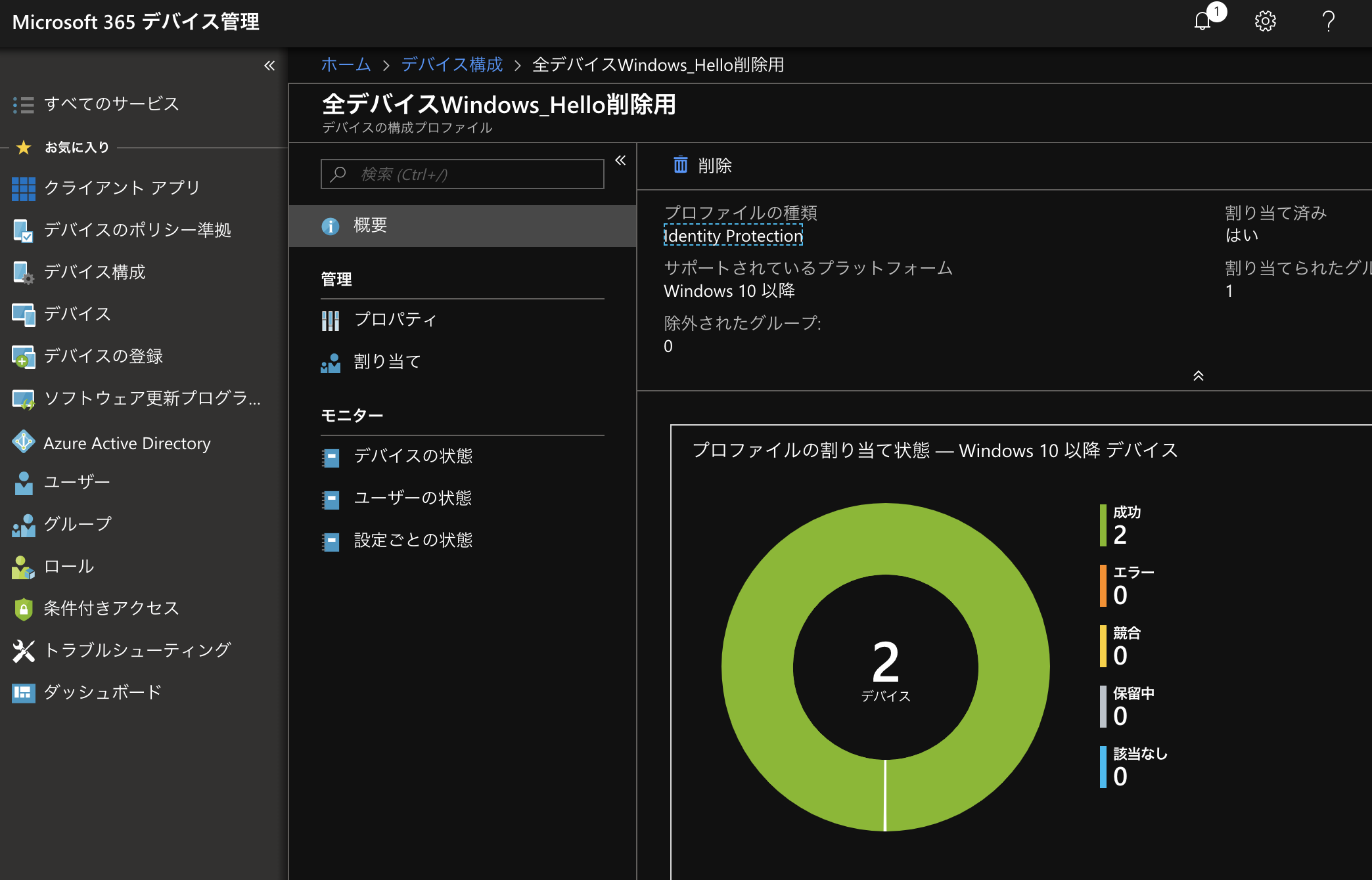Click the blue 該当なし legend swatch
Screen dimensions: 1372x880
[1103, 767]
